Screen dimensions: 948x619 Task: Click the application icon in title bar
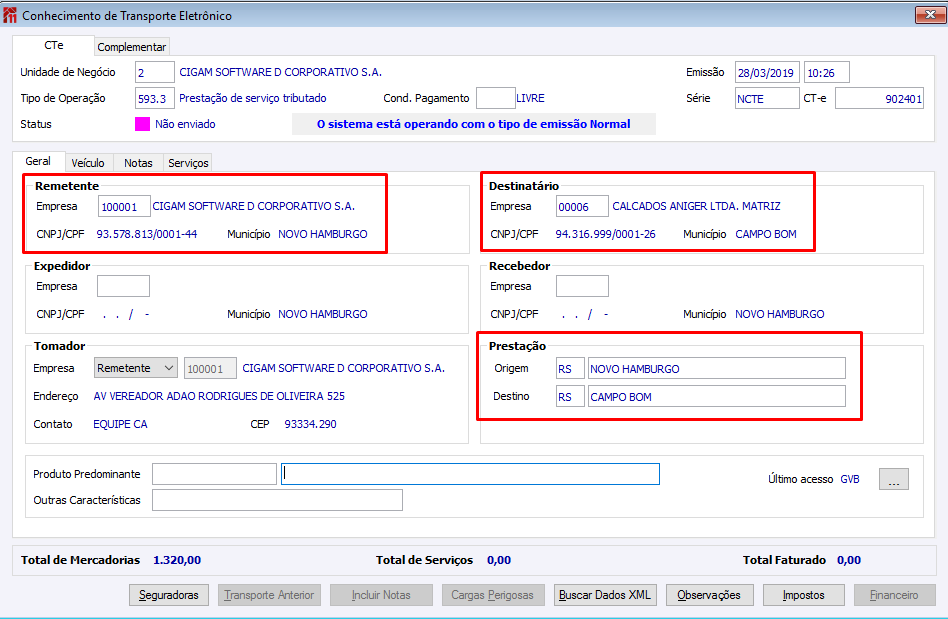[x=10, y=15]
